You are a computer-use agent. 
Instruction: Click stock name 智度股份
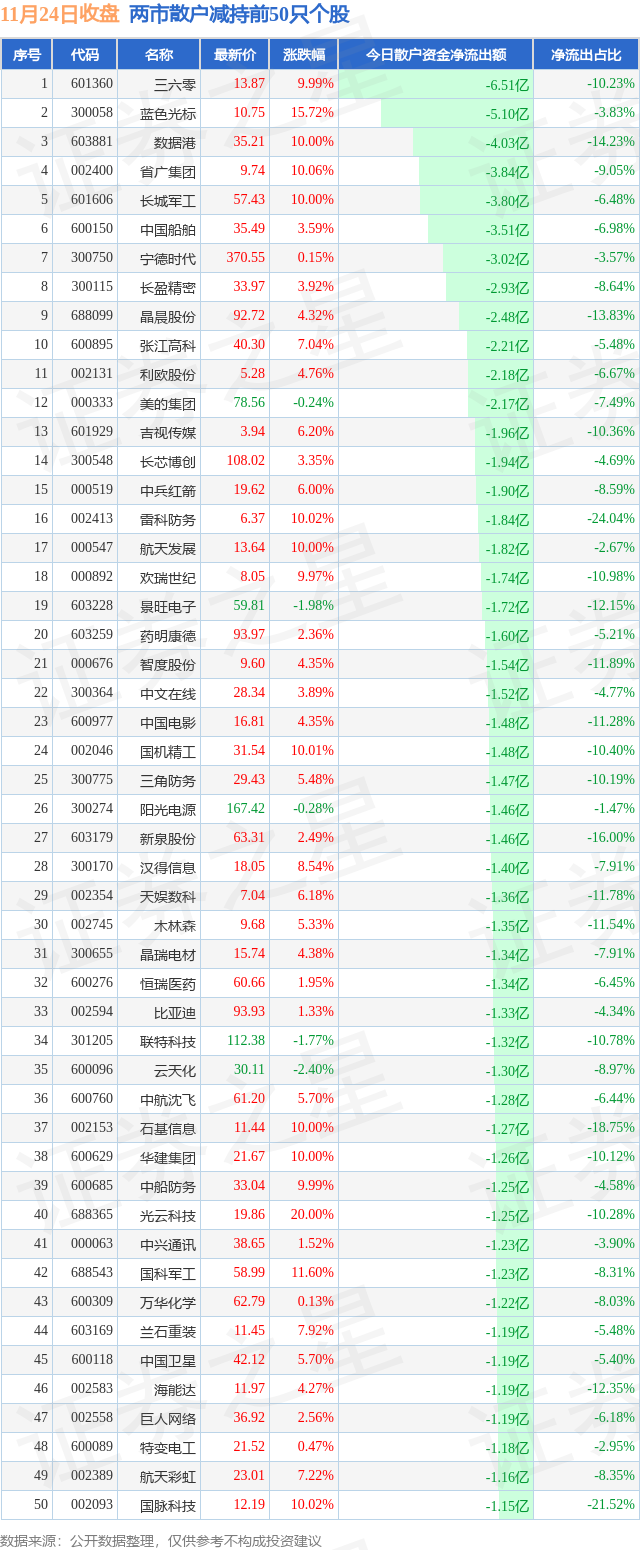pos(168,664)
